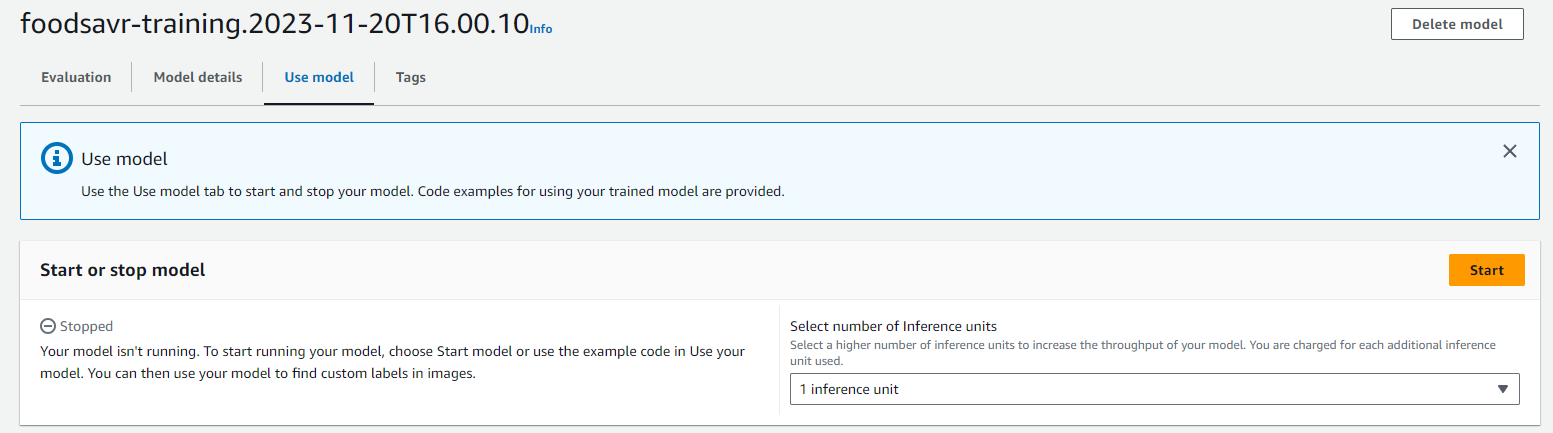Click the 'Use model' banner heading
Image resolution: width=1553 pixels, height=433 pixels.
point(124,159)
